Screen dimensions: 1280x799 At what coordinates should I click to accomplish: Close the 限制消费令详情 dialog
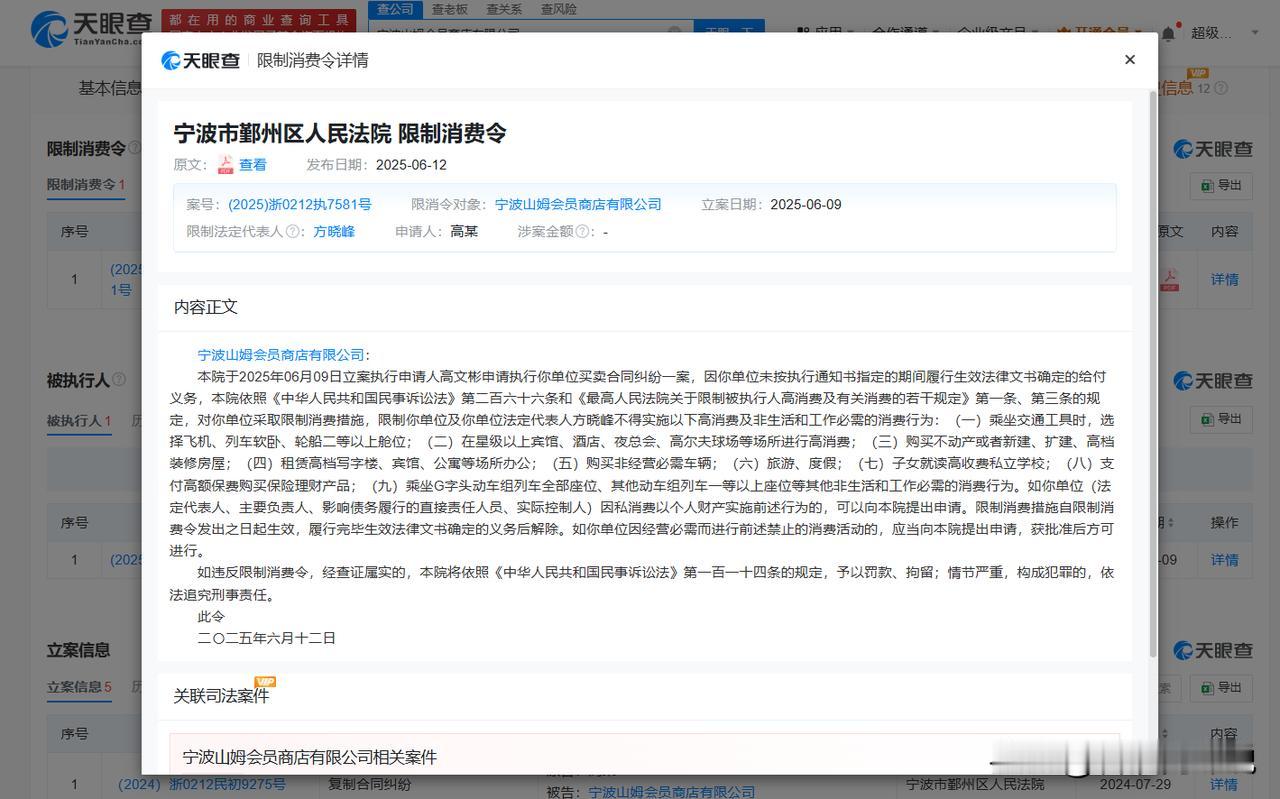(1130, 60)
